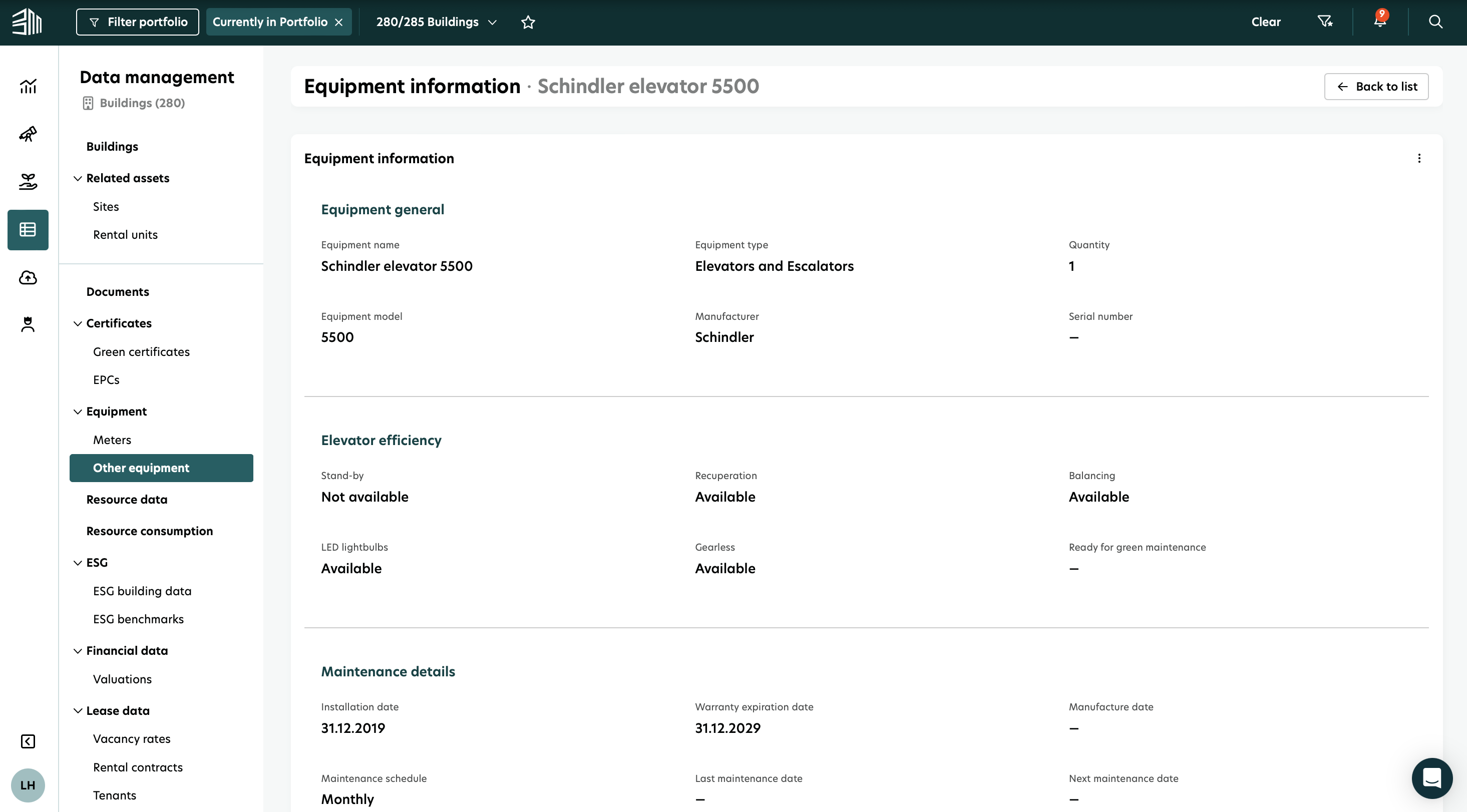The image size is (1467, 812).
Task: Select the telescope exploration icon in the sidebar
Action: [x=28, y=134]
